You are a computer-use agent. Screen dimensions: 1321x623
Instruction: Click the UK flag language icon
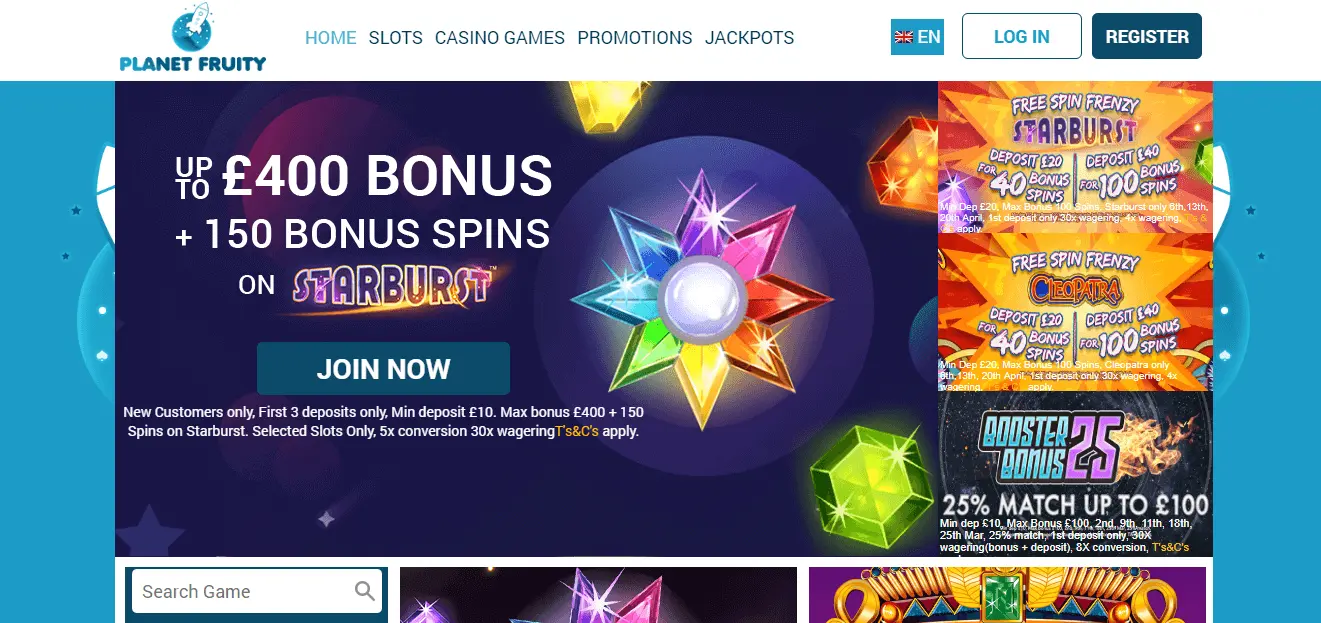904,37
